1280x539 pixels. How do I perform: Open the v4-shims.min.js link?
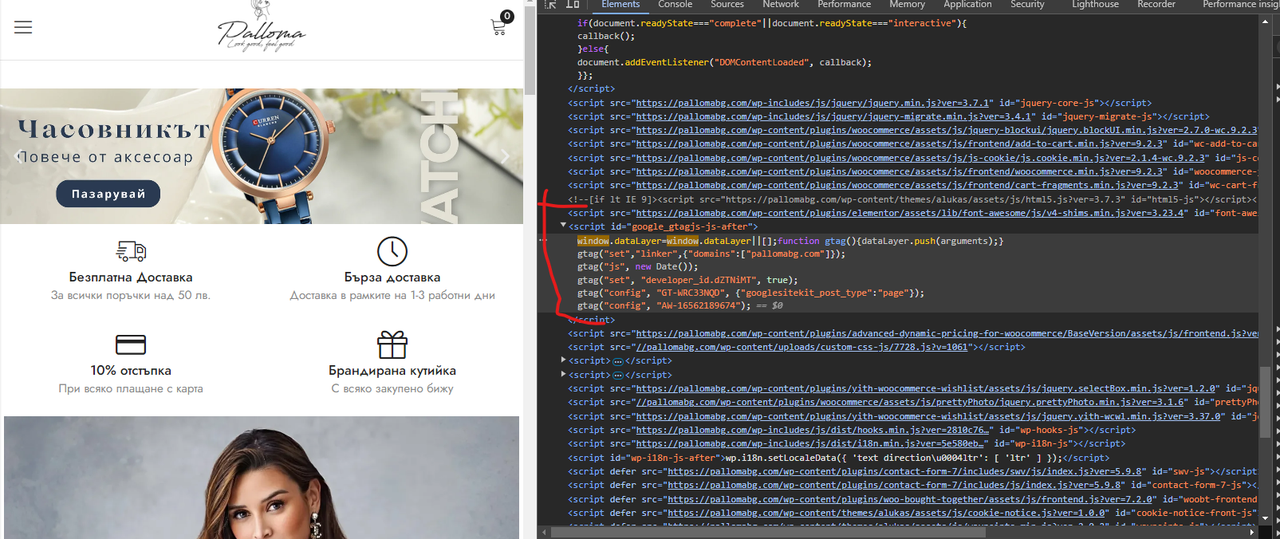910,213
